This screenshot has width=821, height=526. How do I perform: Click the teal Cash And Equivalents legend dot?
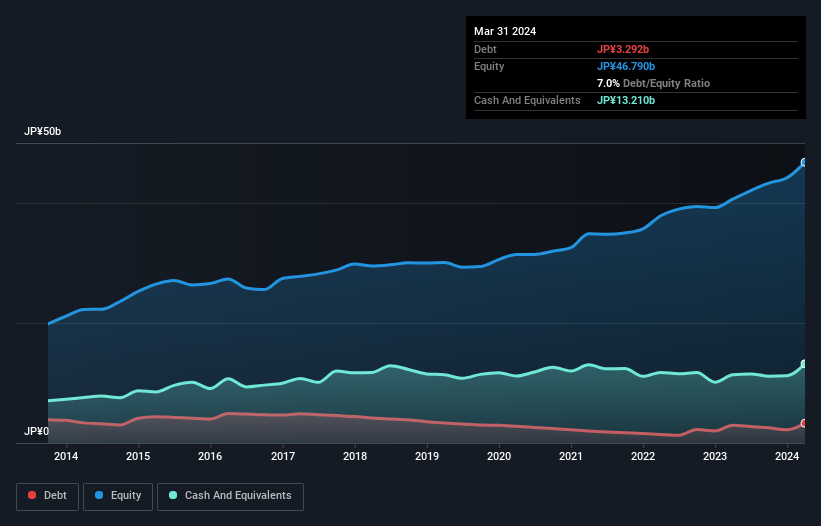point(173,495)
